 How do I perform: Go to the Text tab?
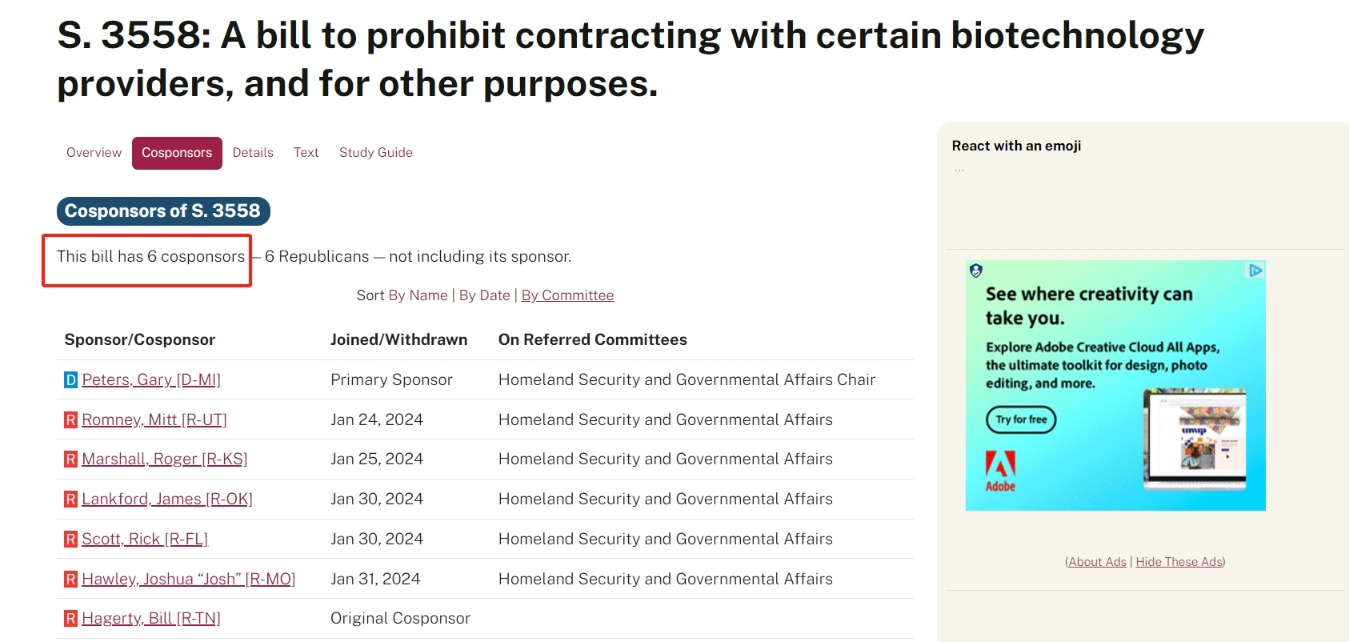click(x=306, y=153)
